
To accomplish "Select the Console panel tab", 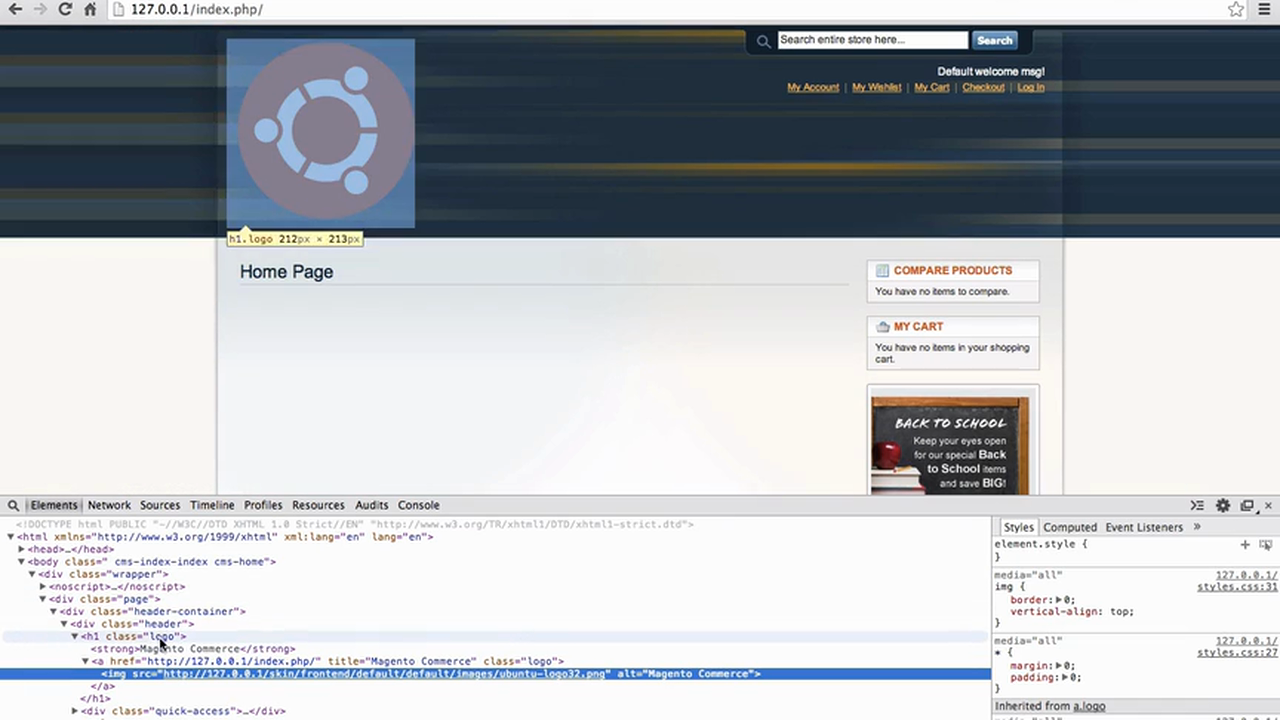I will tap(418, 505).
